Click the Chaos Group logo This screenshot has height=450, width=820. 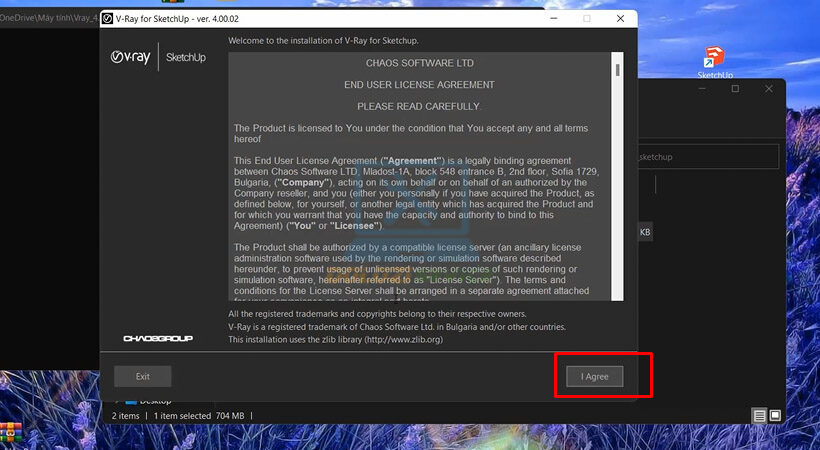tap(157, 338)
